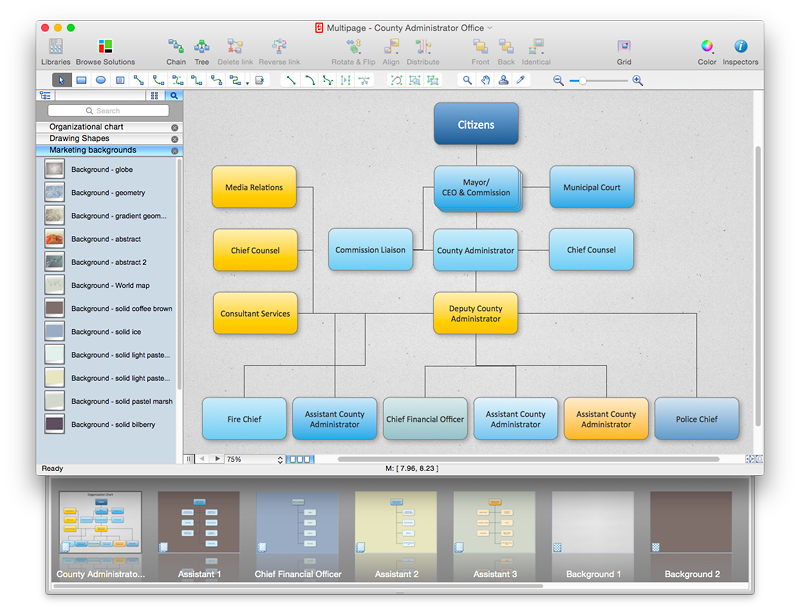Viewport: 800px width, 608px height.
Task: Select the text box tool
Action: coord(120,80)
